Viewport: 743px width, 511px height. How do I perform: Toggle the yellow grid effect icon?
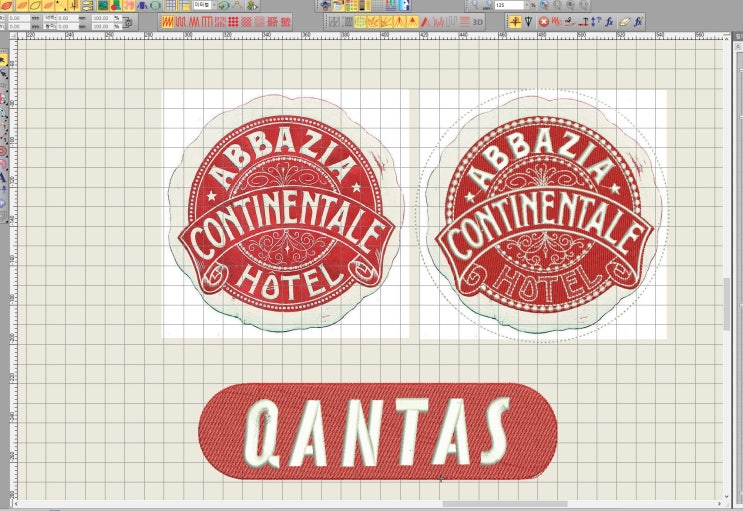point(360,22)
